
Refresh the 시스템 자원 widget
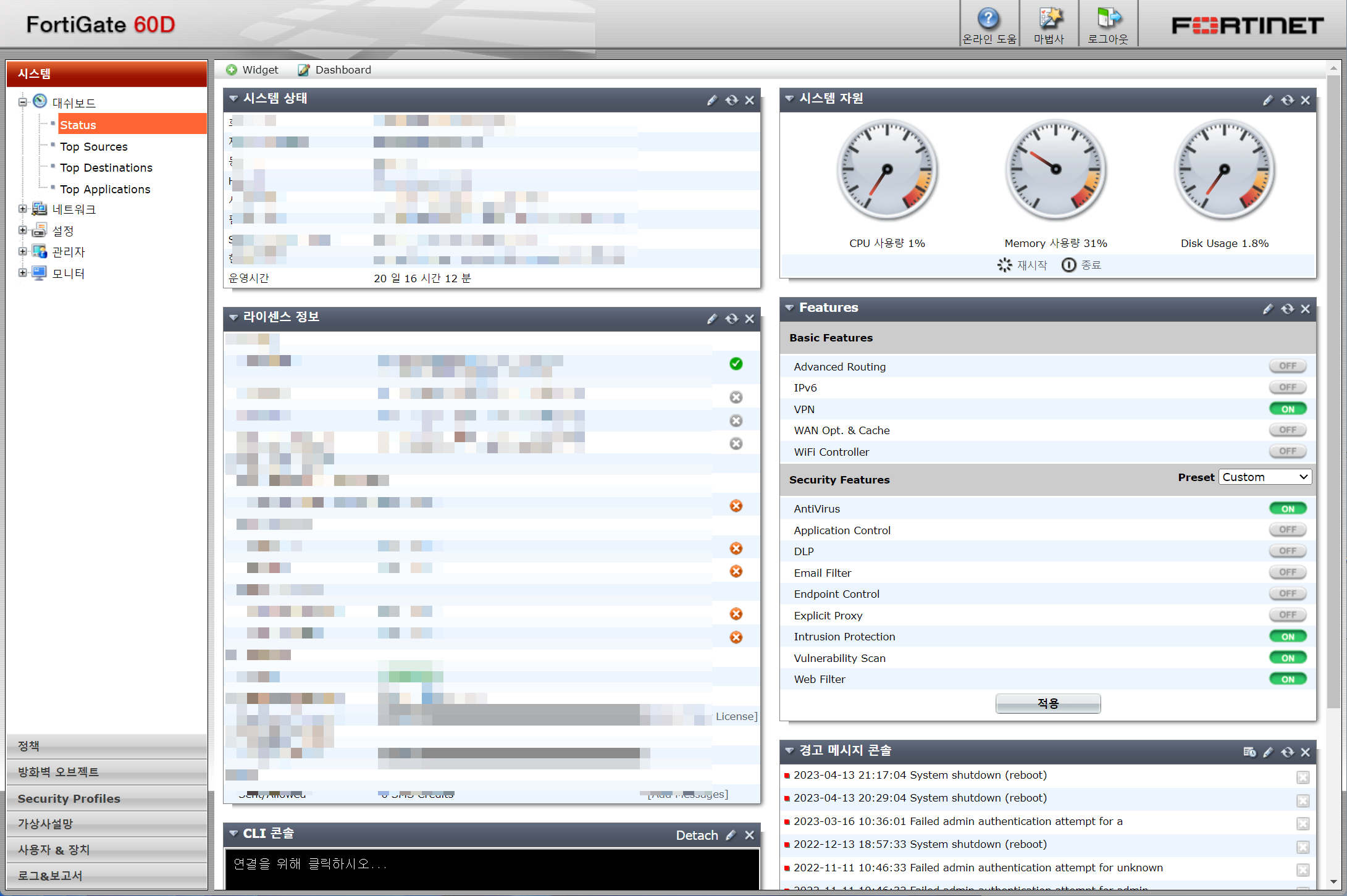coord(1287,100)
